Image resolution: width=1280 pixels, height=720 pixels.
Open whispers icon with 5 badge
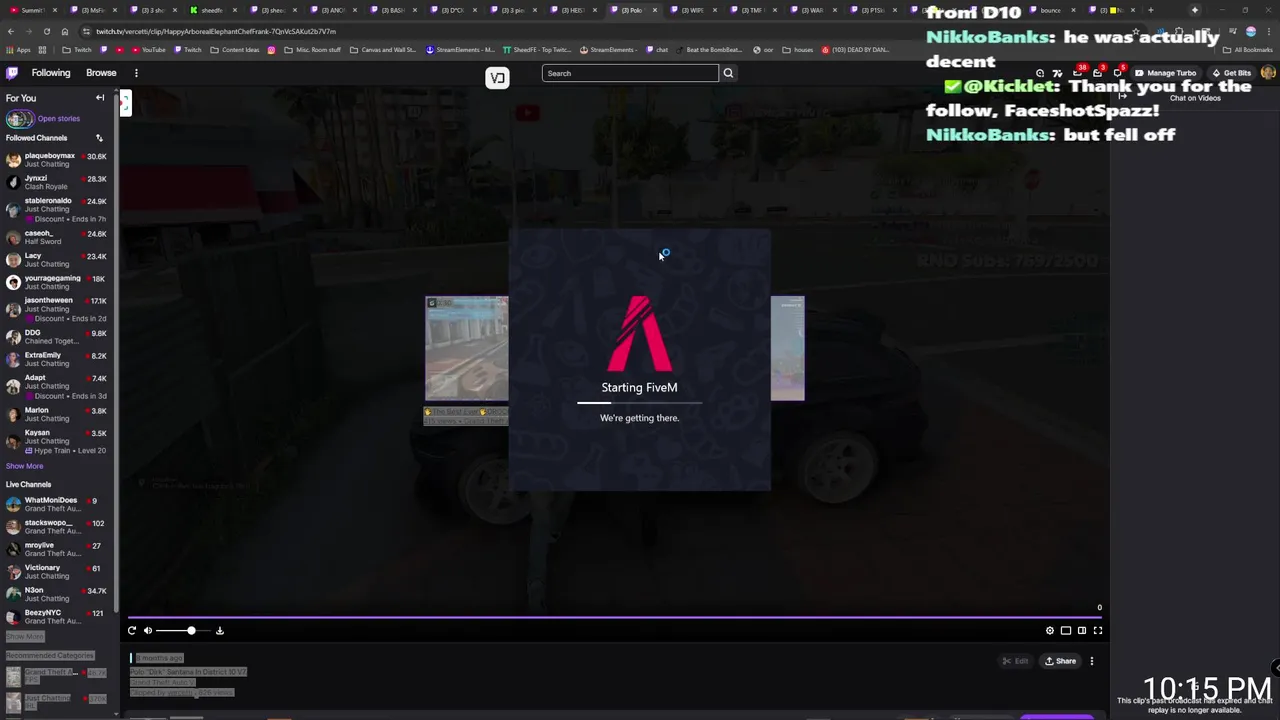[x=1118, y=73]
